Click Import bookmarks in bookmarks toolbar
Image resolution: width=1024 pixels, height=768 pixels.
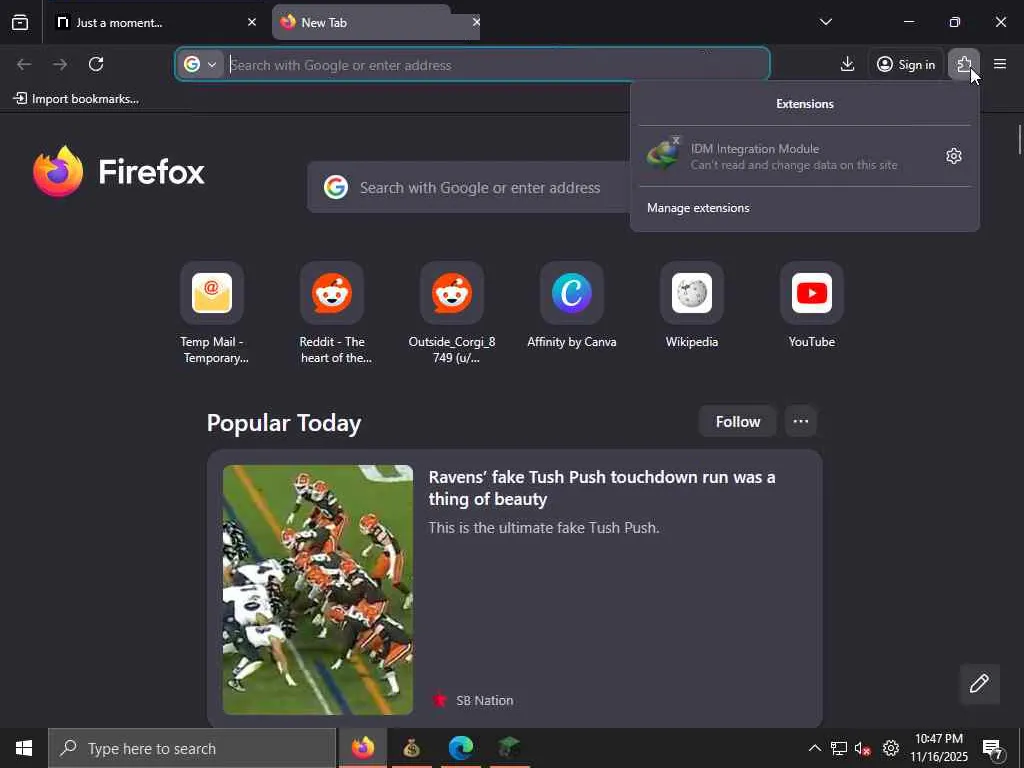pos(76,99)
